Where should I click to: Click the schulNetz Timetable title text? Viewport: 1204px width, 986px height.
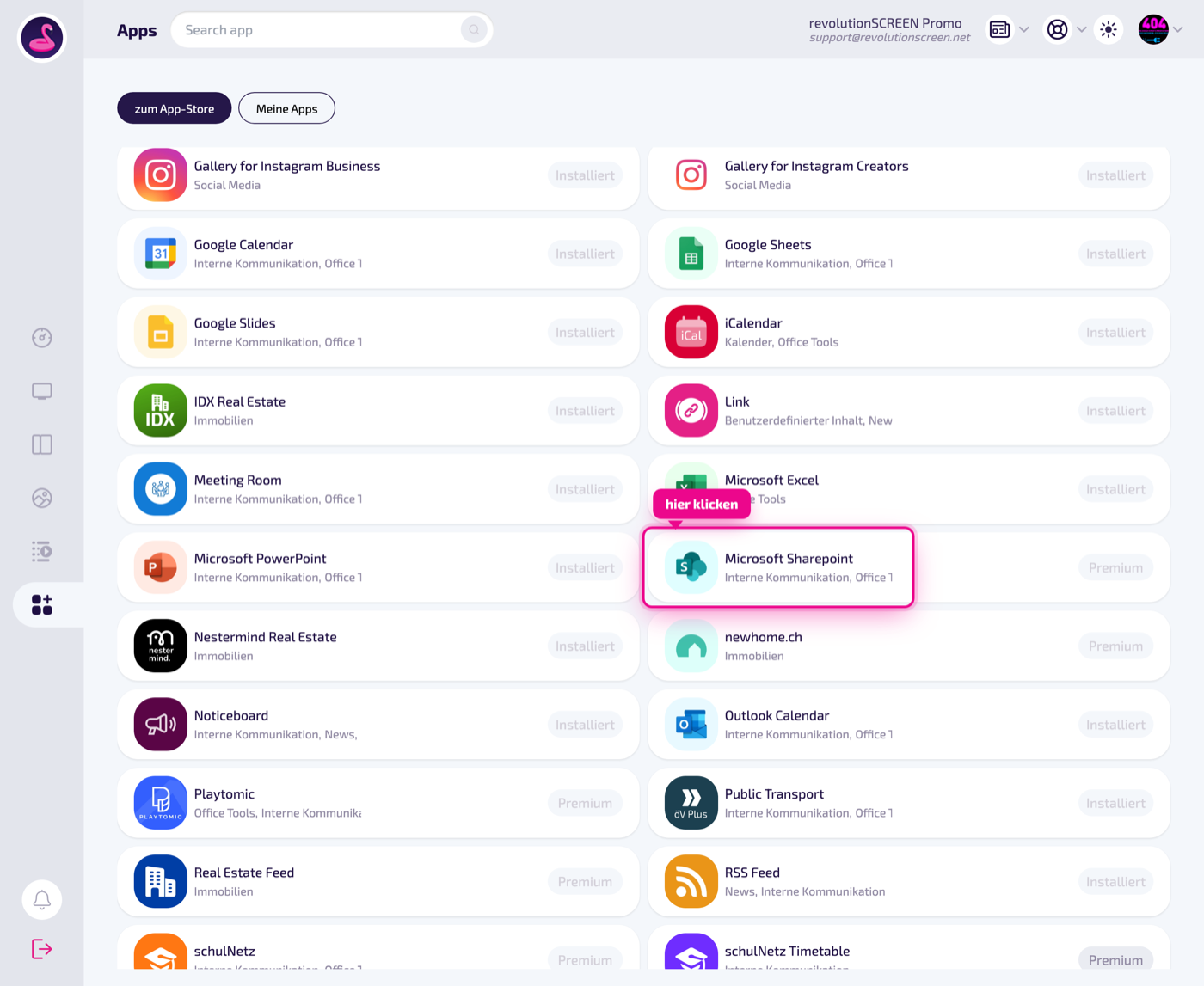click(787, 951)
